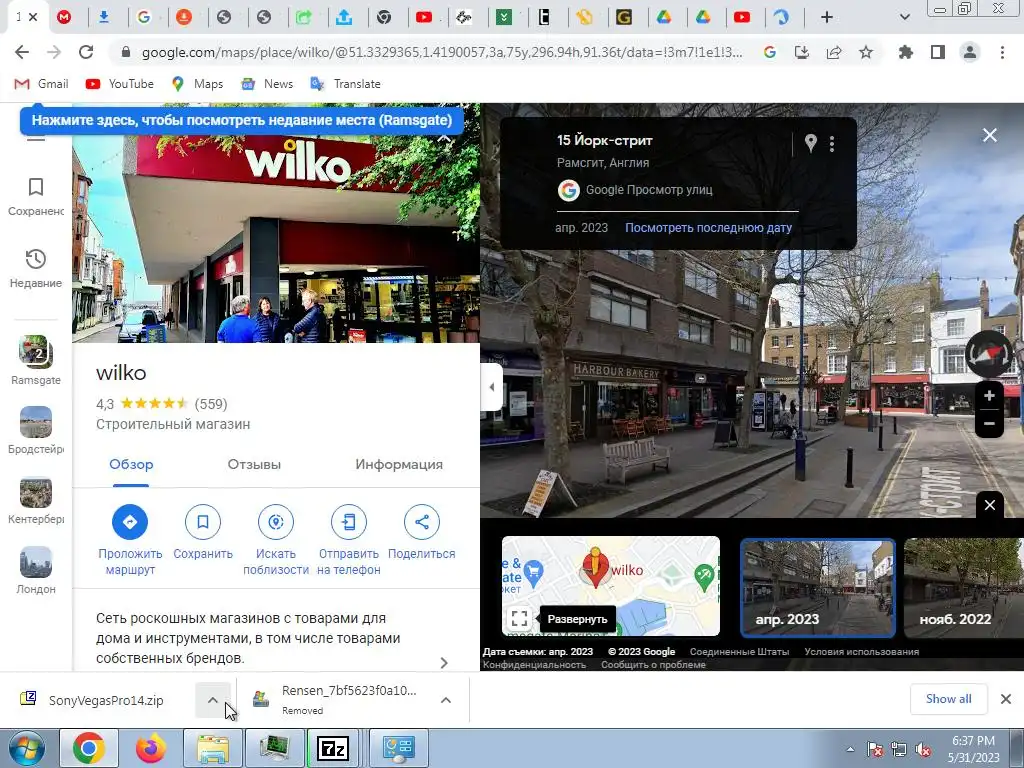This screenshot has width=1024, height=768.
Task: Click Сообщить о проблеме link
Action: [x=653, y=665]
